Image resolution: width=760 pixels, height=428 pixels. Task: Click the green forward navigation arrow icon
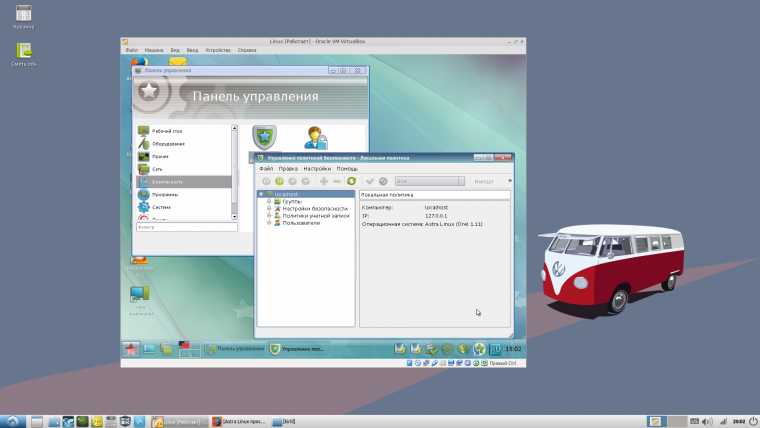(x=279, y=181)
